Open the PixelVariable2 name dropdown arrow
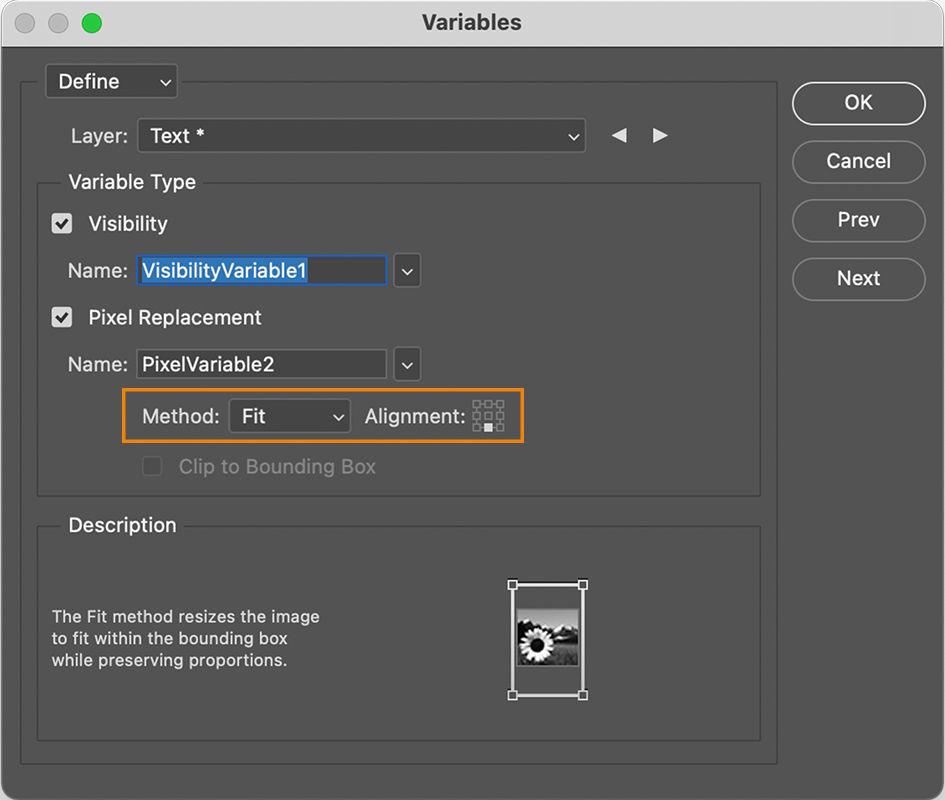 (406, 364)
